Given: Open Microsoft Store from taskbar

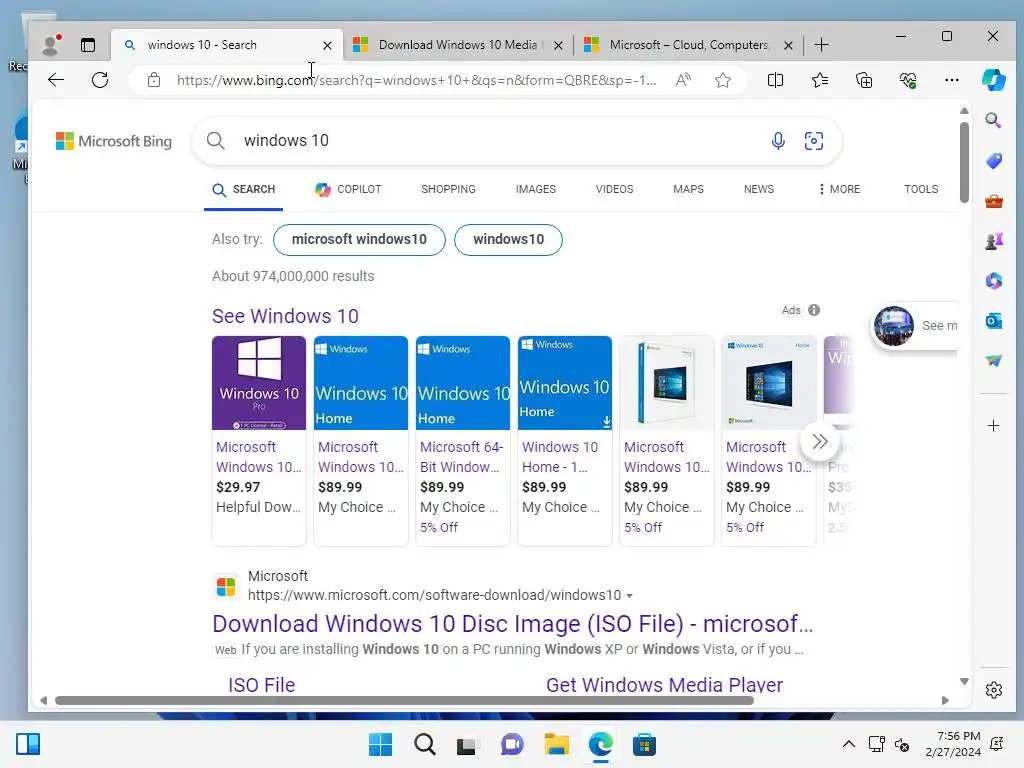Looking at the screenshot, I should [644, 744].
